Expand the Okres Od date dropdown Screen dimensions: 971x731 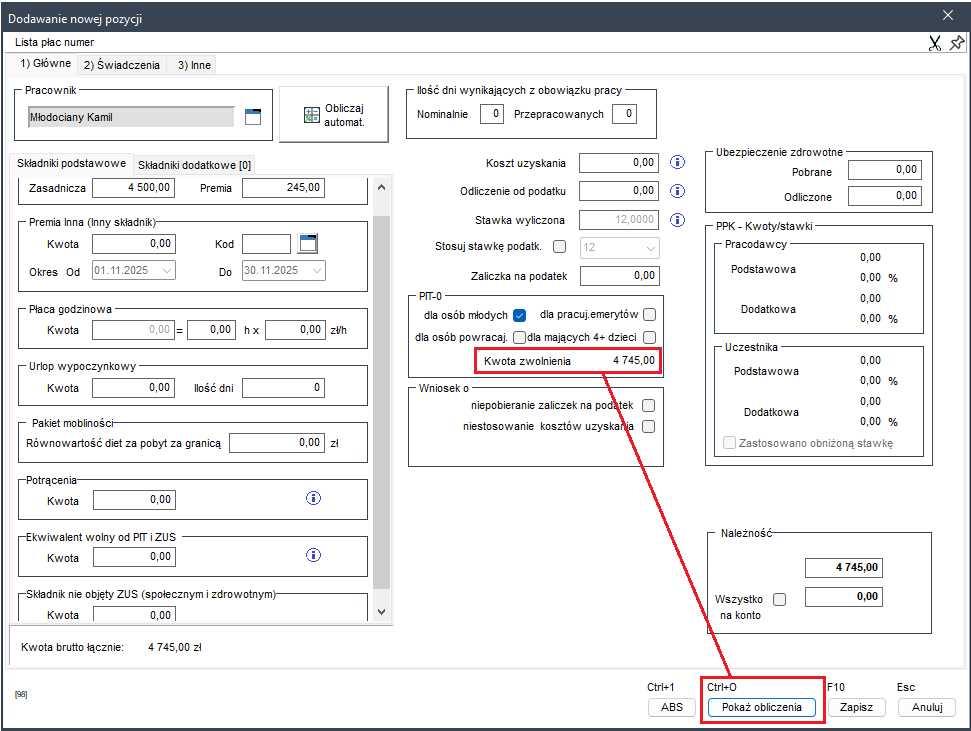166,271
